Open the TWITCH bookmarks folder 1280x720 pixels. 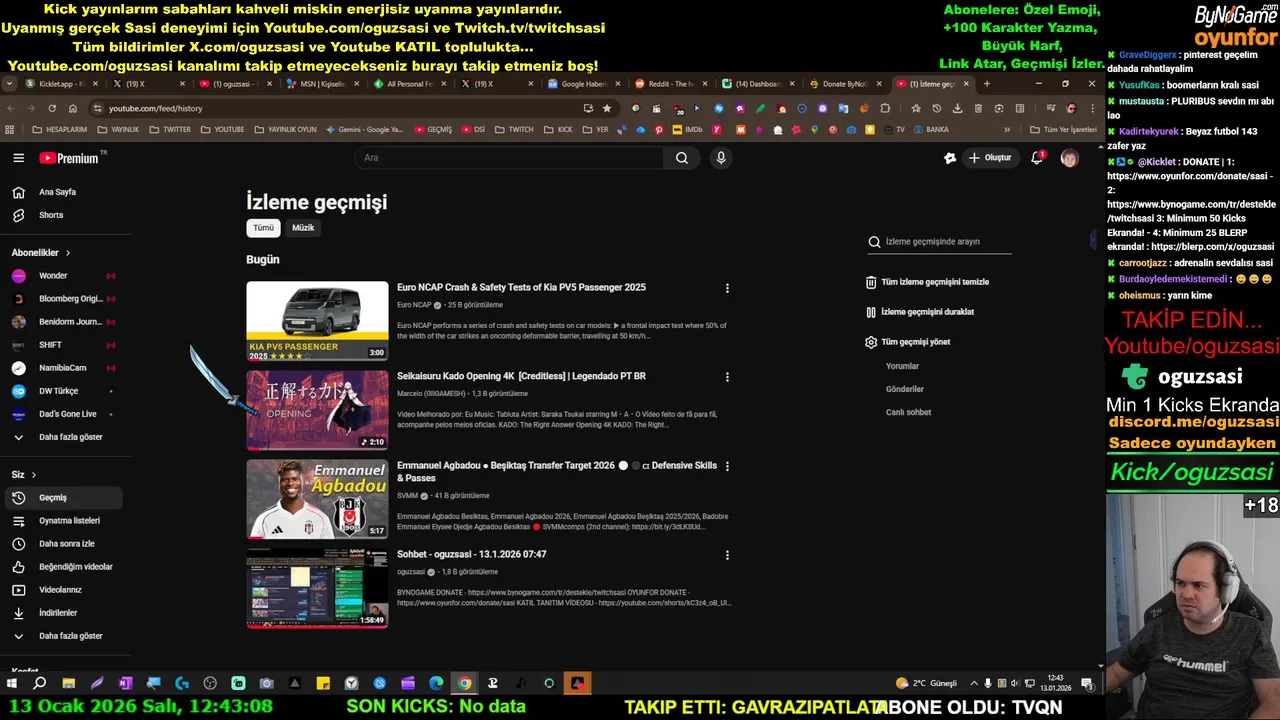(515, 129)
